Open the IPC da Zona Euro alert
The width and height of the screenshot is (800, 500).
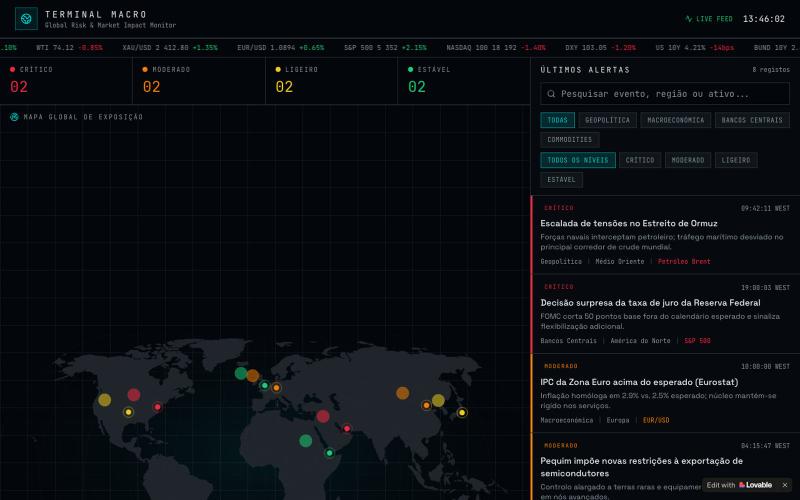tap(665, 393)
